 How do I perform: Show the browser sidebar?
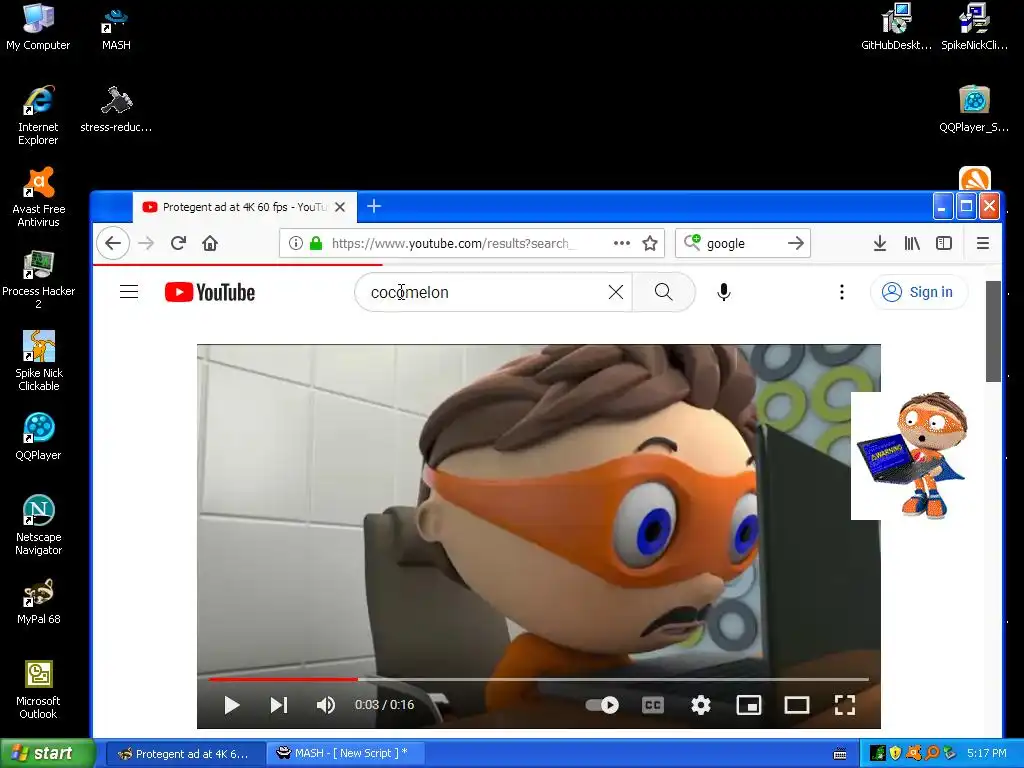[944, 244]
